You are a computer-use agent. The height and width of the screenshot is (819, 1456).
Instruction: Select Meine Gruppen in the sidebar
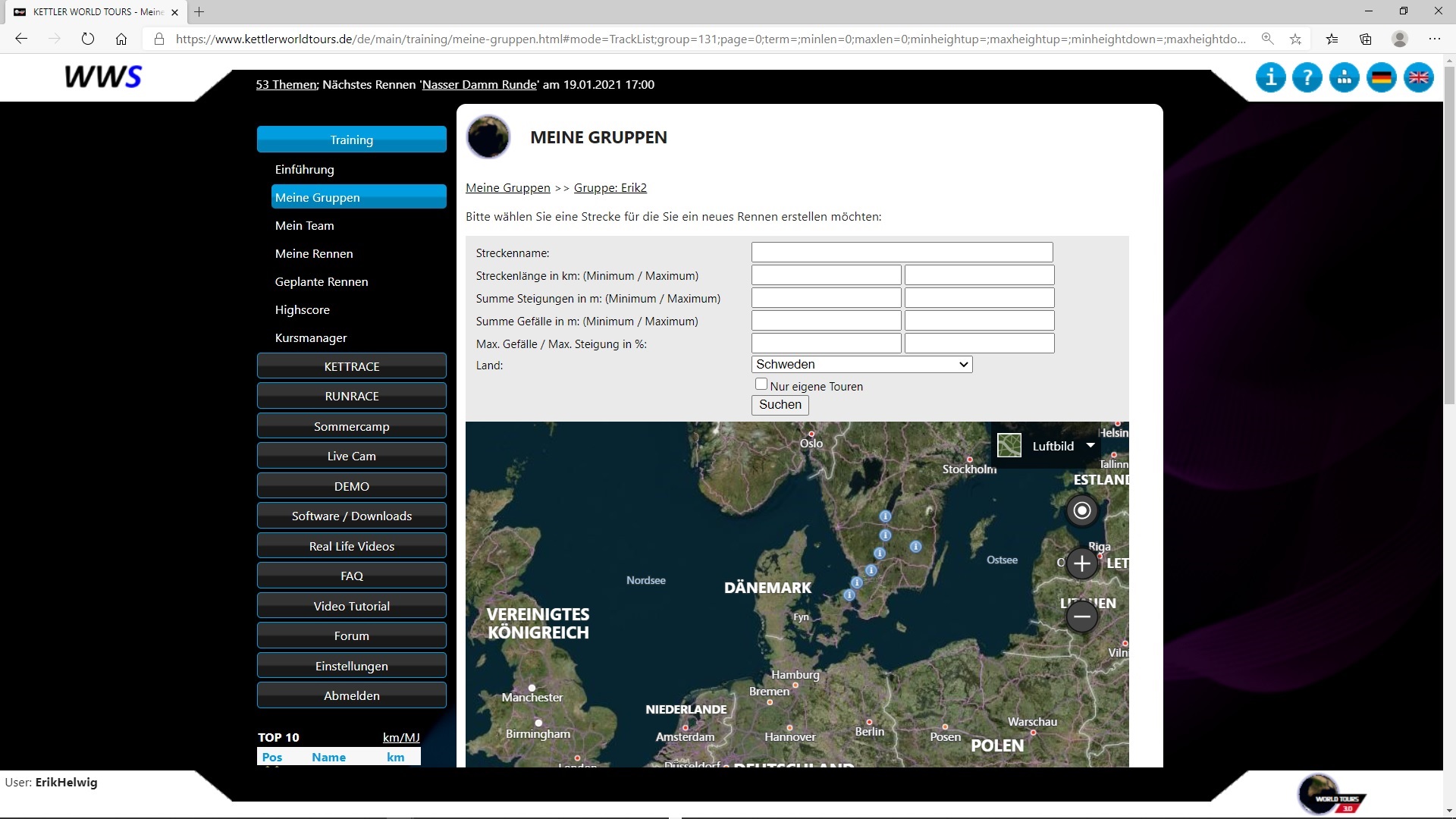[359, 197]
